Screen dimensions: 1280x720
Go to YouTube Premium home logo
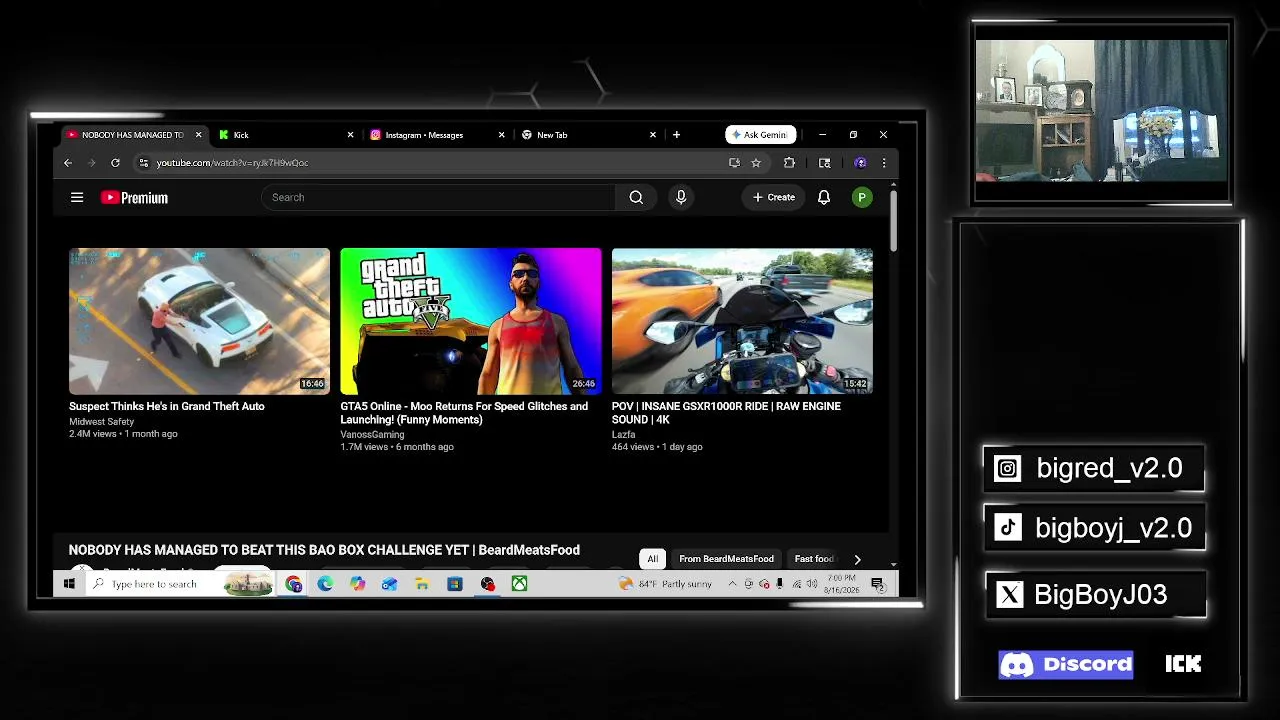tap(134, 198)
